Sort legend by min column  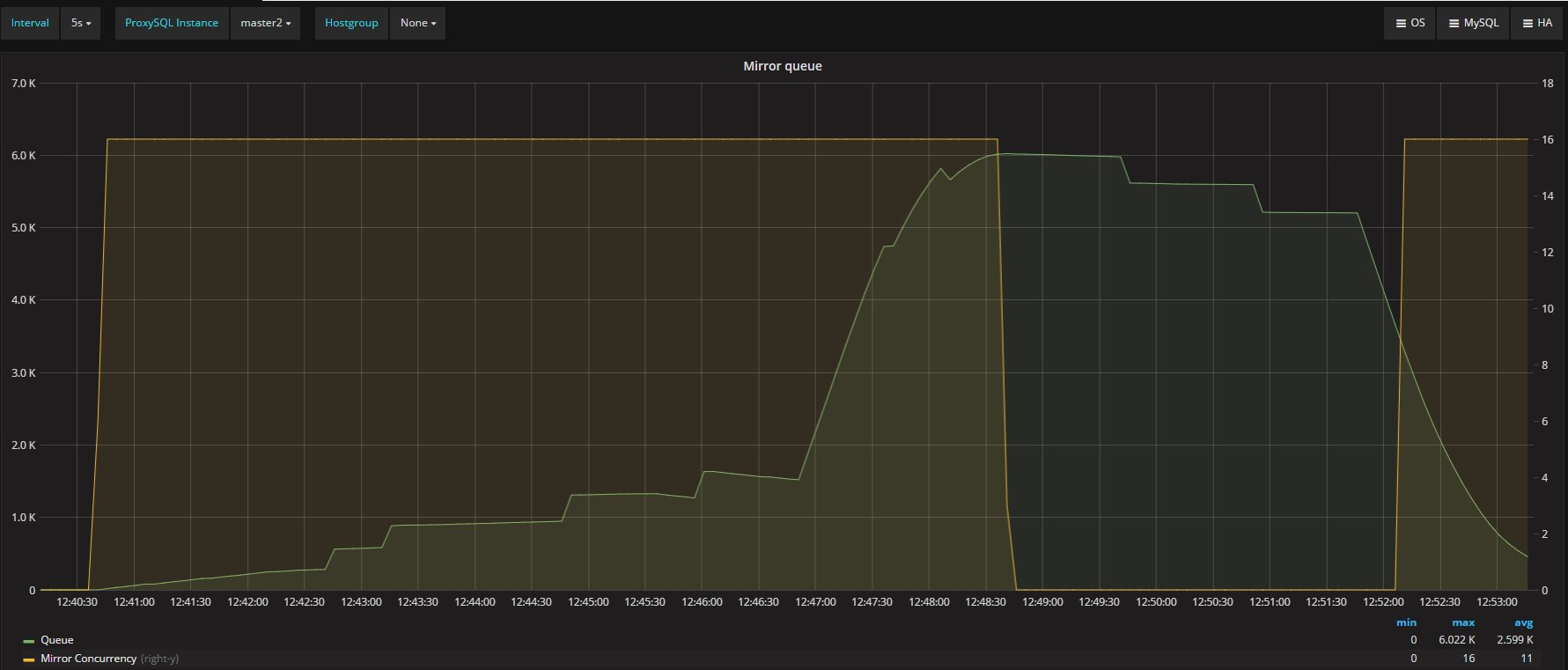[1406, 622]
